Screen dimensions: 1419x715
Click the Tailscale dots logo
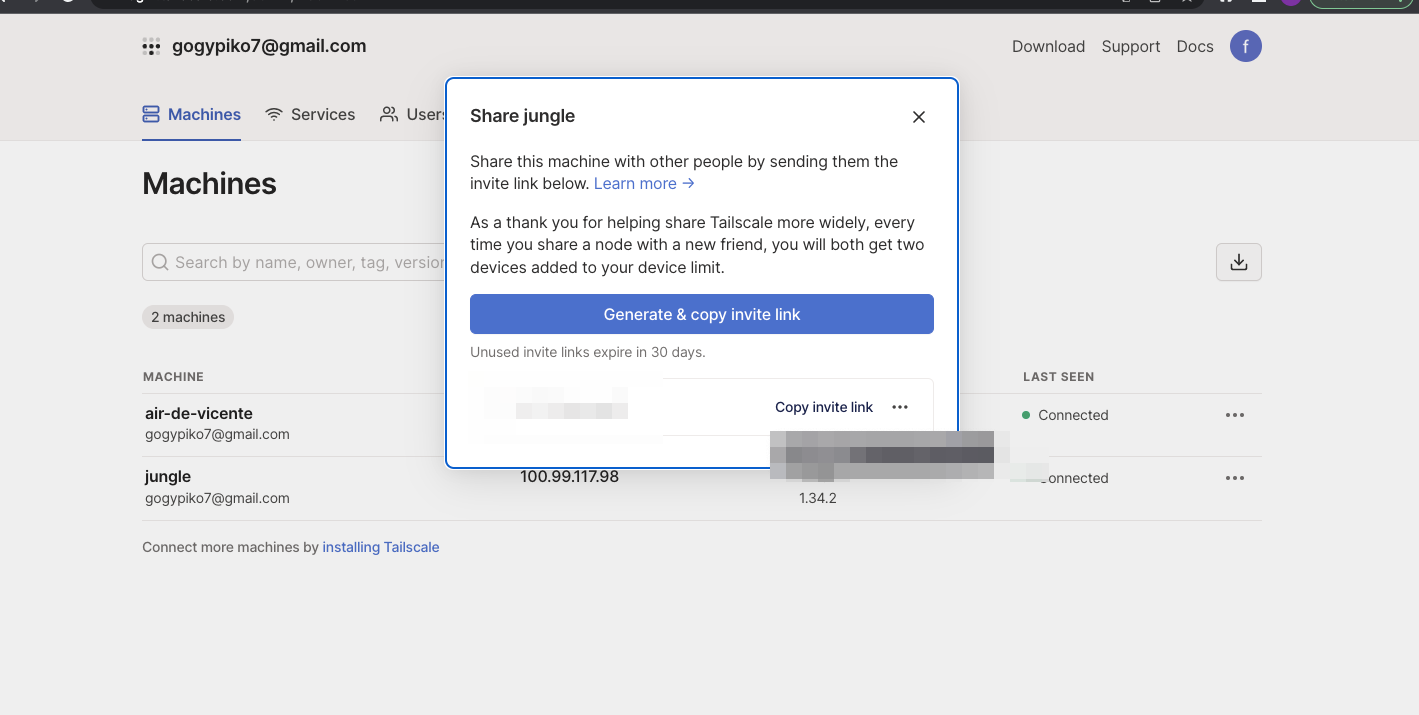(x=151, y=46)
